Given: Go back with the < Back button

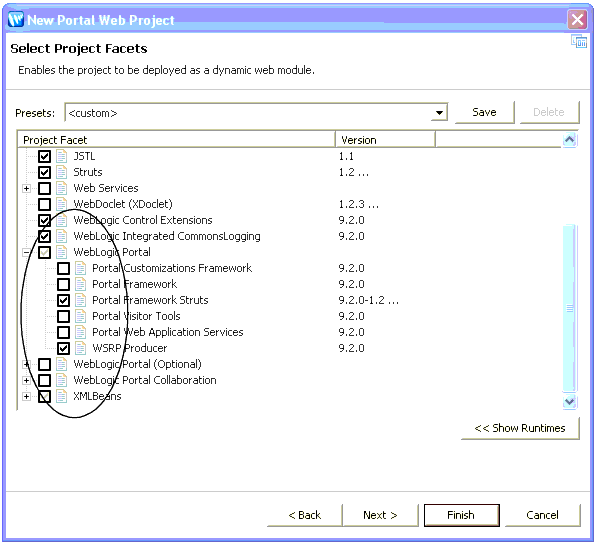Looking at the screenshot, I should [305, 515].
